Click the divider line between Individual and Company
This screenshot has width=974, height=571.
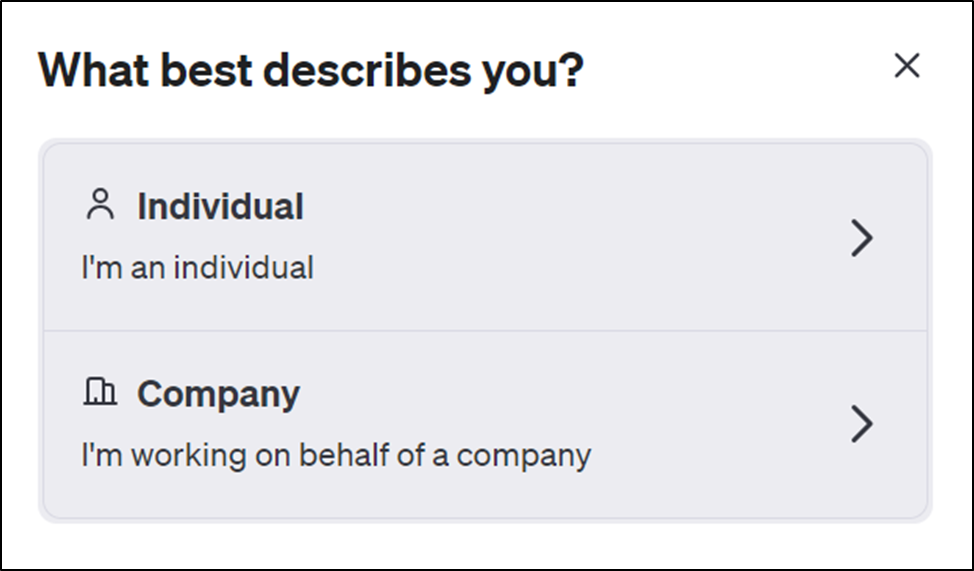[x=485, y=331]
